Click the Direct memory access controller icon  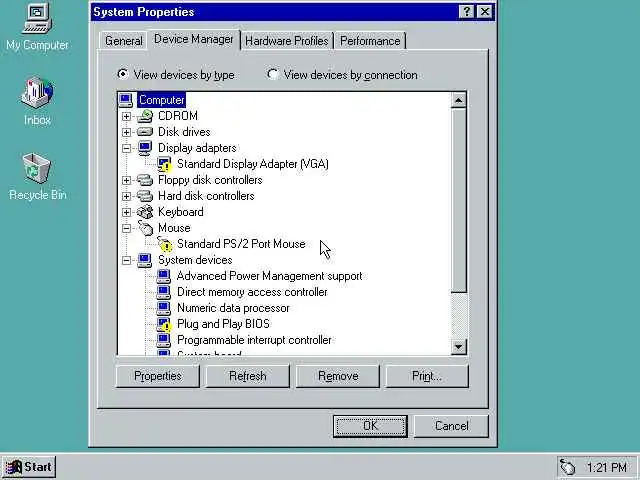[164, 292]
